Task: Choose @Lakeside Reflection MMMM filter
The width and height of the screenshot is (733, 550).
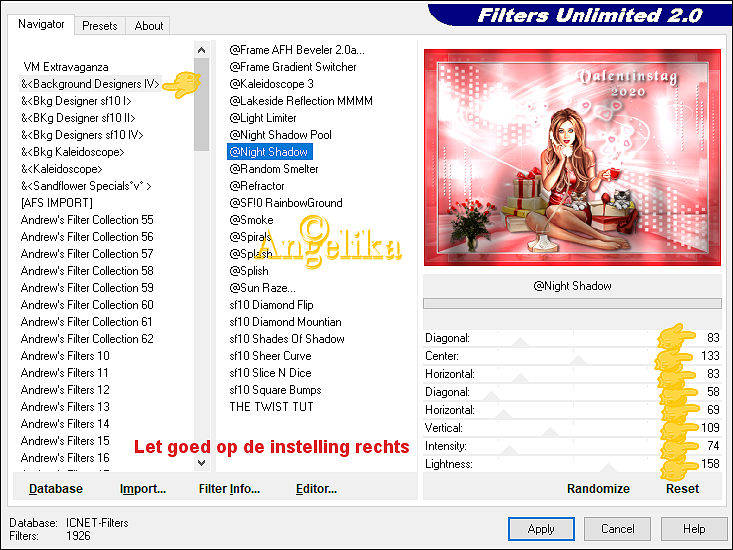Action: (301, 101)
